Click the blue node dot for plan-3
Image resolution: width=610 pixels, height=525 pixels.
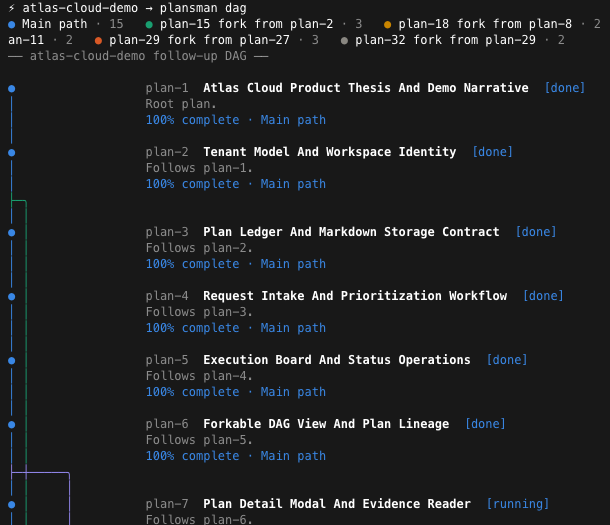[x=12, y=233]
